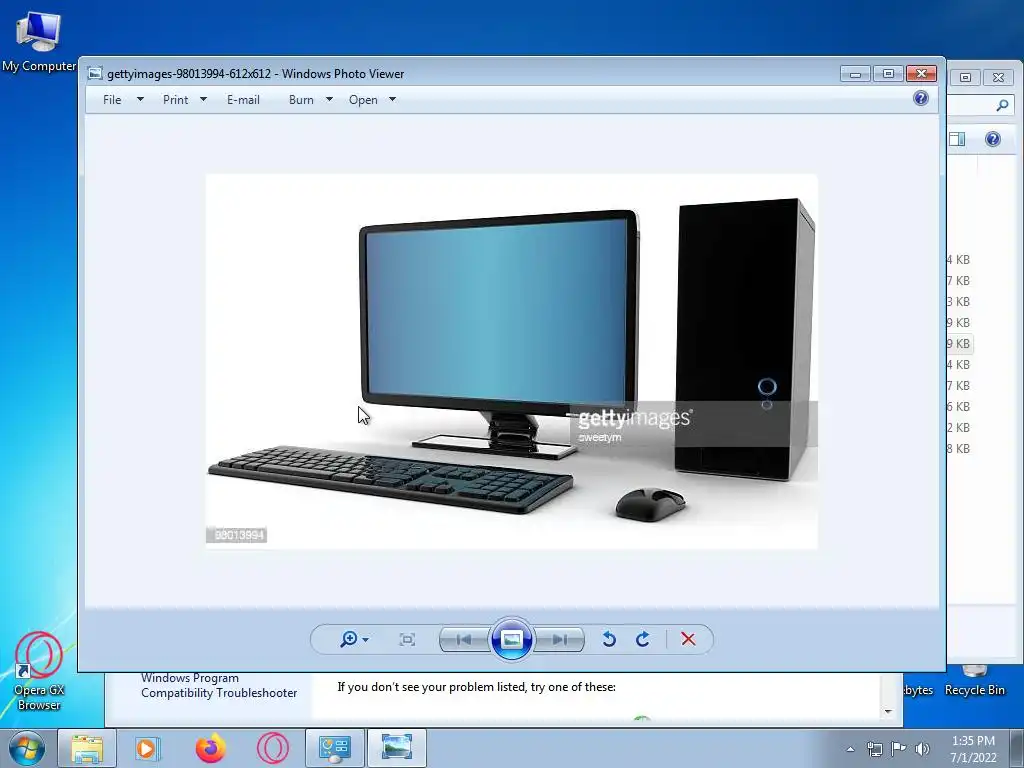
Task: Click the Photo Viewer help icon
Action: (x=921, y=99)
